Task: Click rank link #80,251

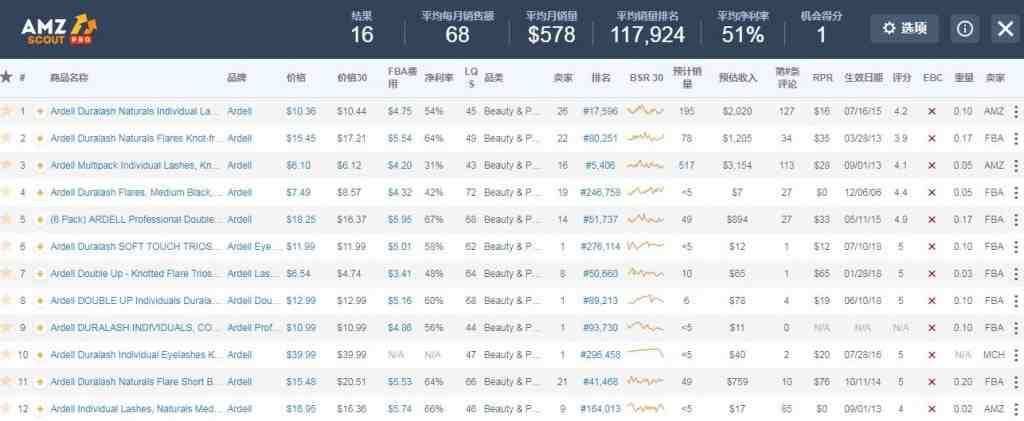Action: coord(600,138)
